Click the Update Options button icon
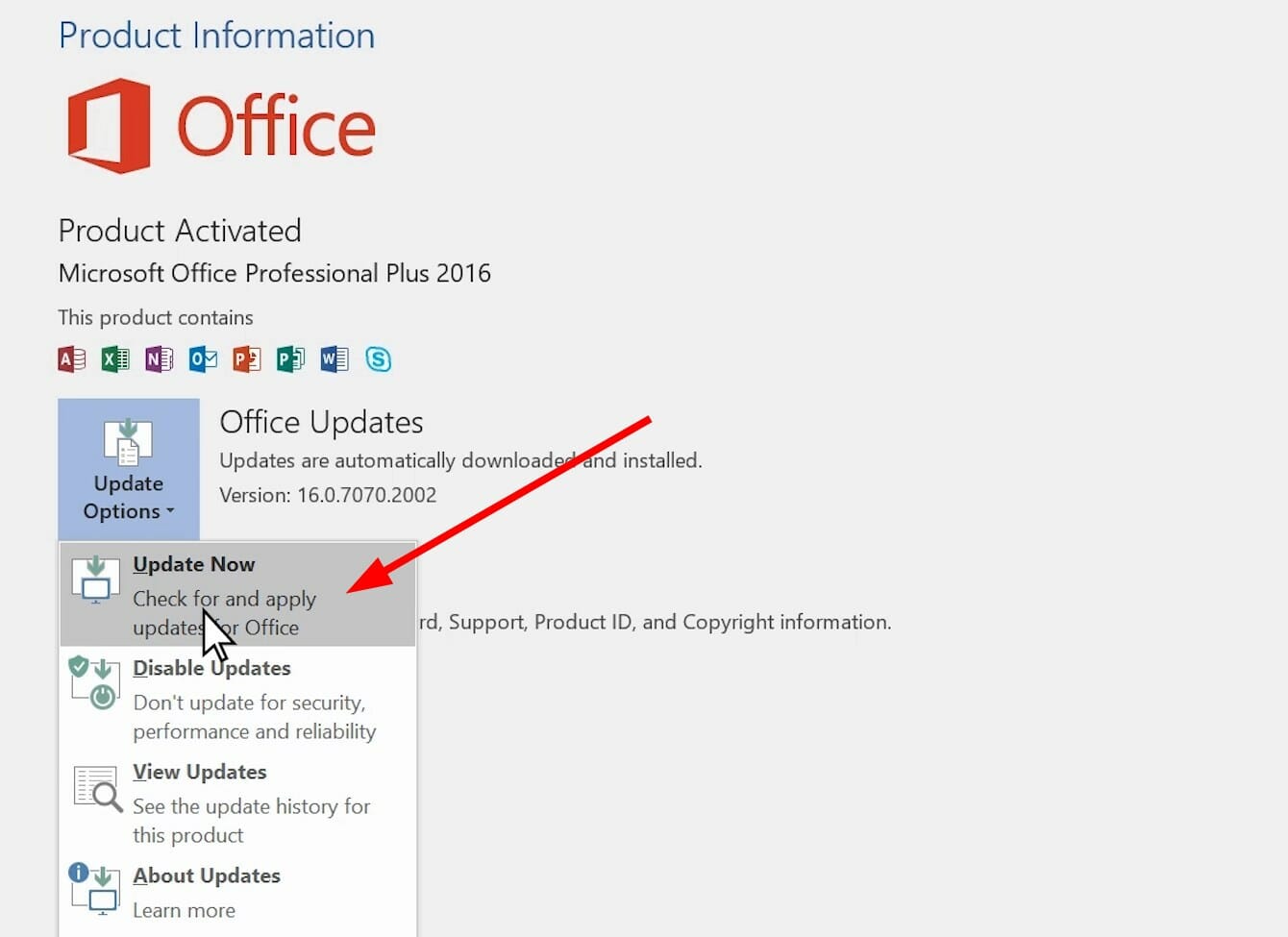Screen dimensions: 1288x937 (128, 443)
